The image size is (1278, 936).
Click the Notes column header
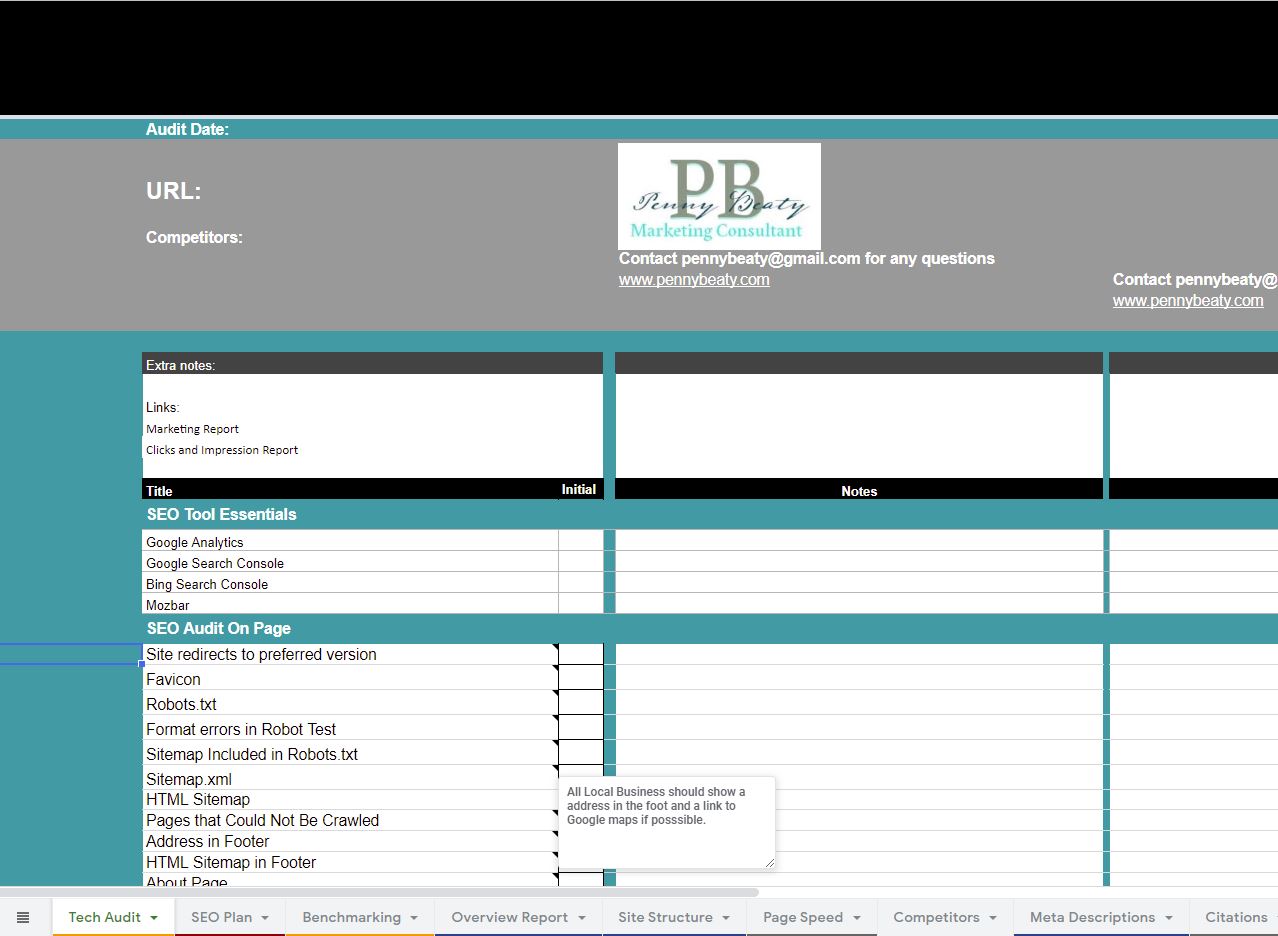pos(859,491)
